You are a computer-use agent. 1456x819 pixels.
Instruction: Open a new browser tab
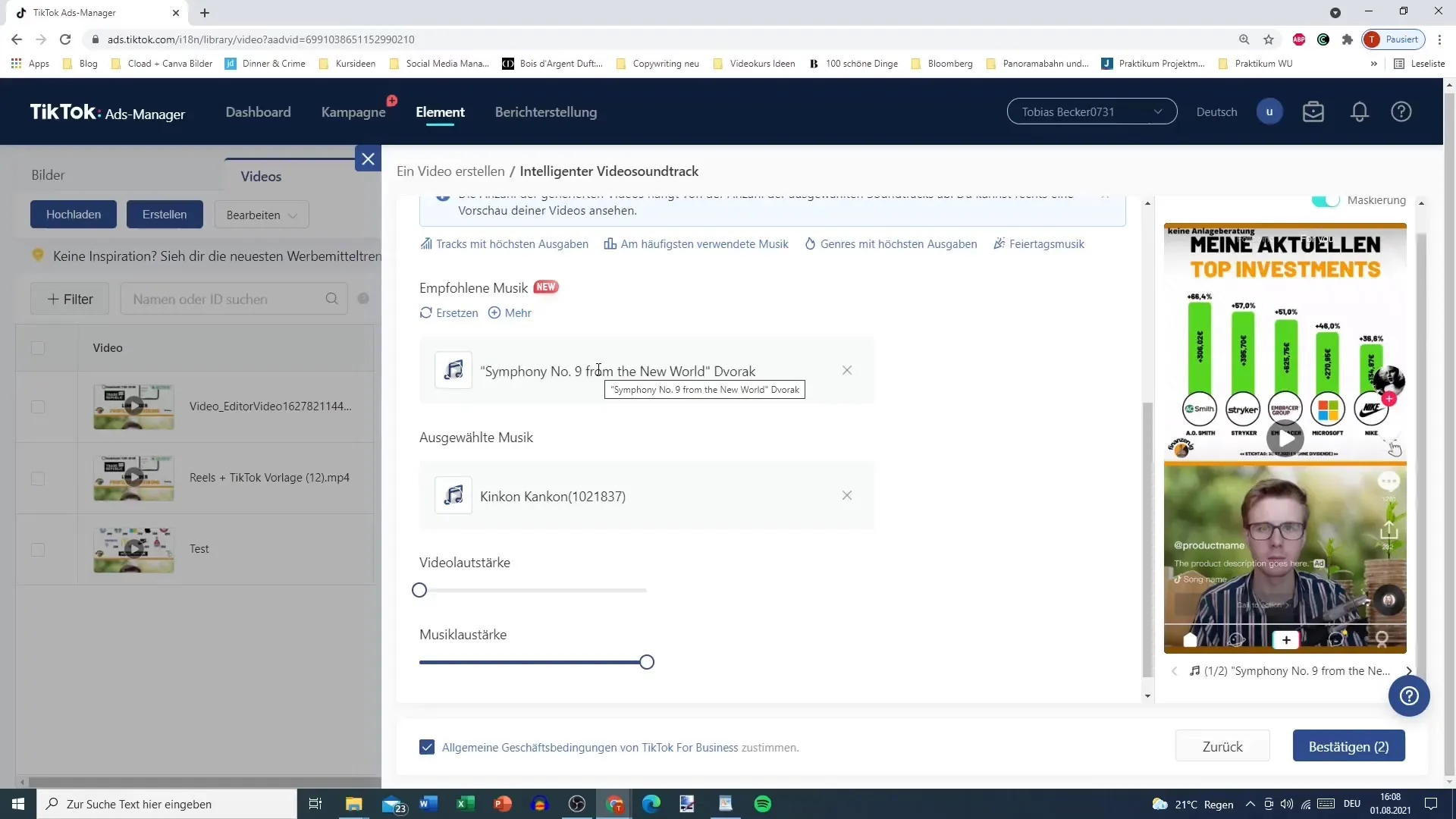tap(205, 13)
